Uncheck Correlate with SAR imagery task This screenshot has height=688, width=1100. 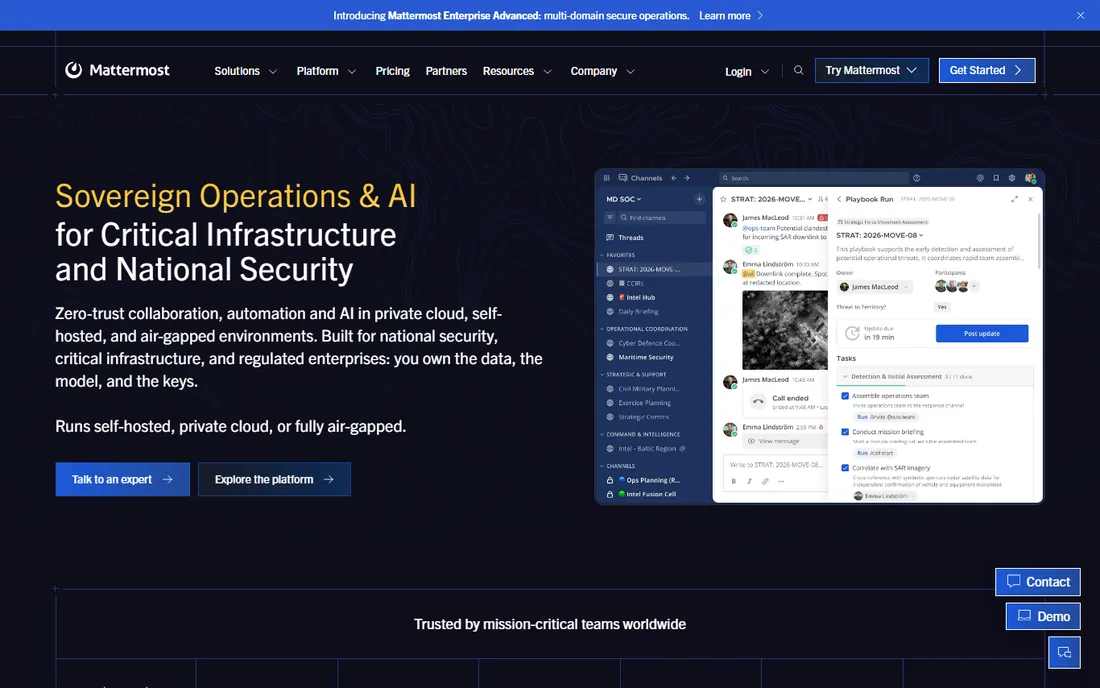point(845,468)
